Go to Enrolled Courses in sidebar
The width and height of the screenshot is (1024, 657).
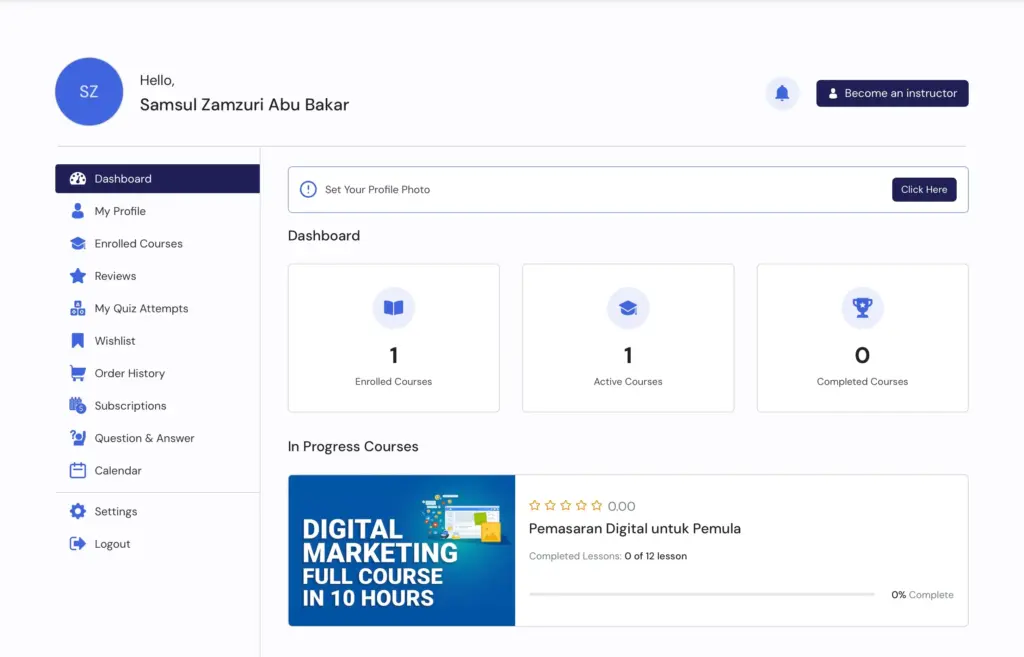(x=138, y=244)
